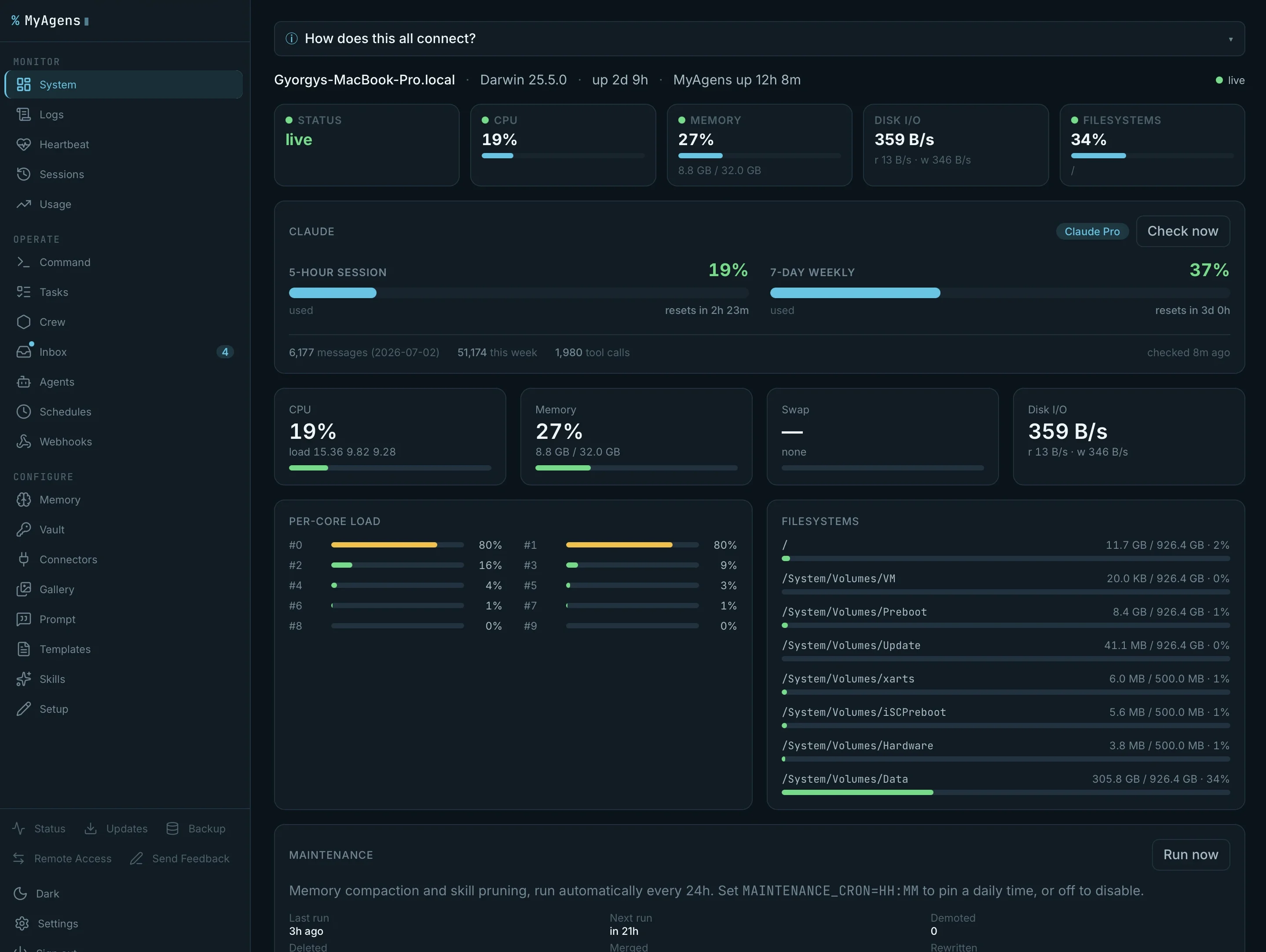Click the Settings gear icon
Screen dimensions: 1266x952
(x=22, y=923)
